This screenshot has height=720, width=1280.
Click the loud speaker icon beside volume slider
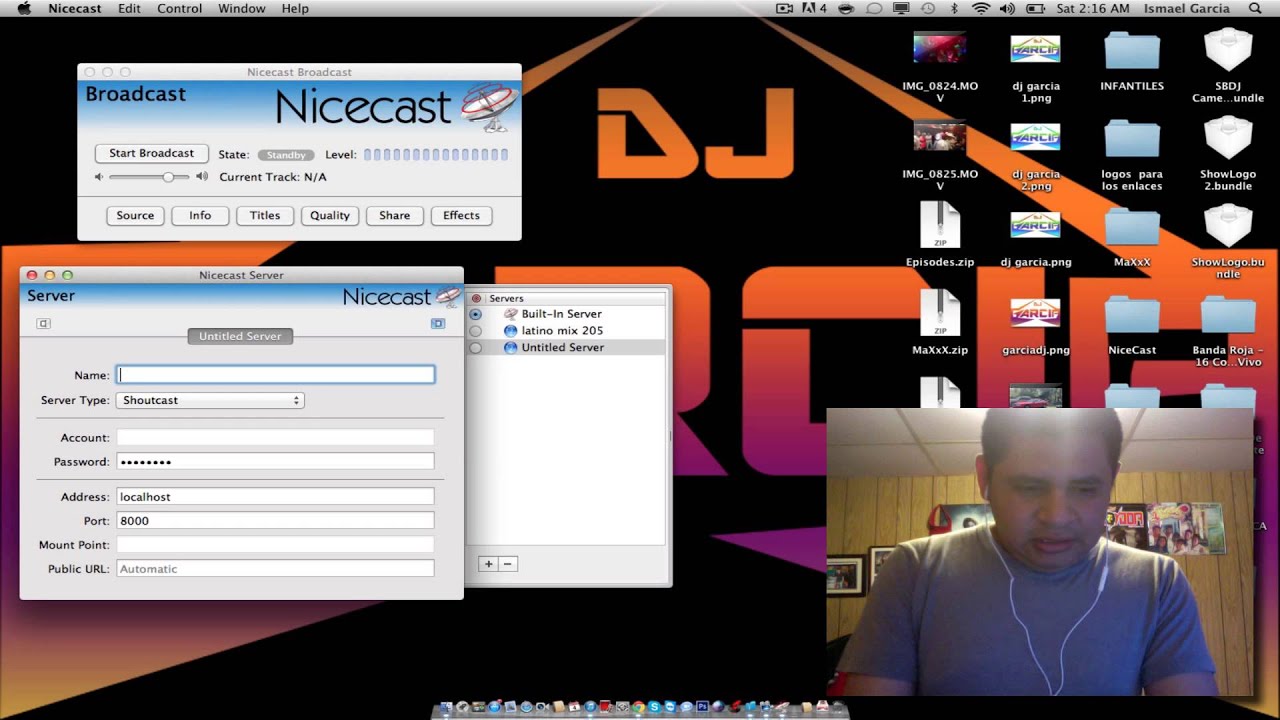202,177
